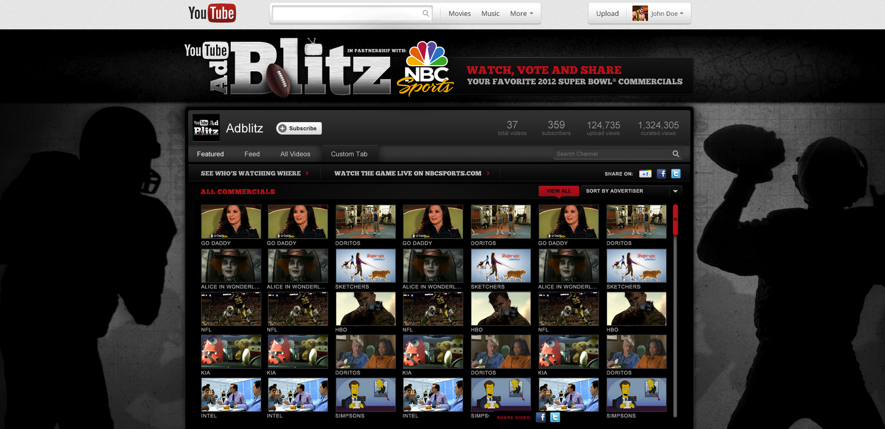Select the Custom Tab
This screenshot has height=429, width=885.
click(x=349, y=154)
